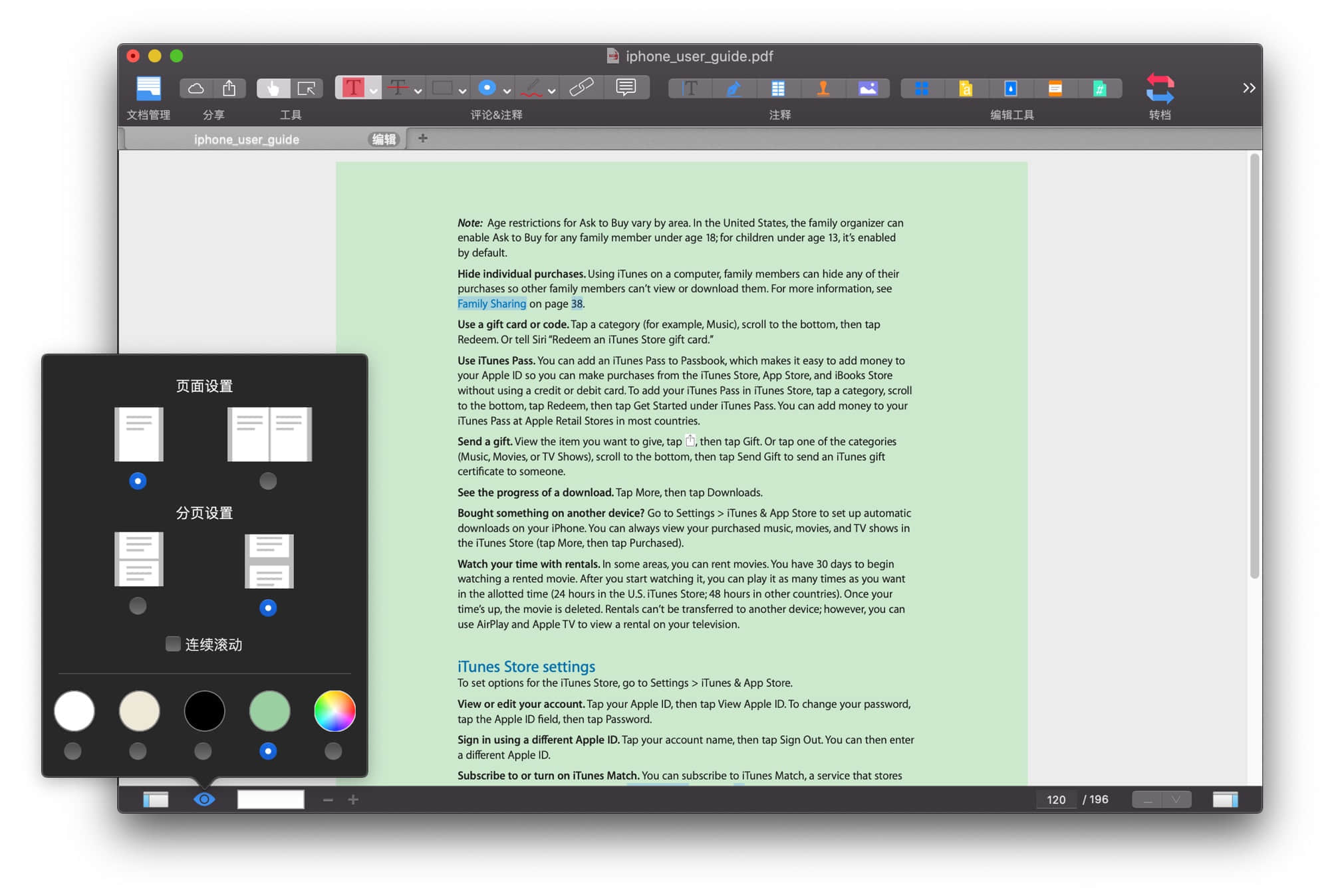Click the page number field 120
Image resolution: width=1326 pixels, height=896 pixels.
pos(1056,800)
